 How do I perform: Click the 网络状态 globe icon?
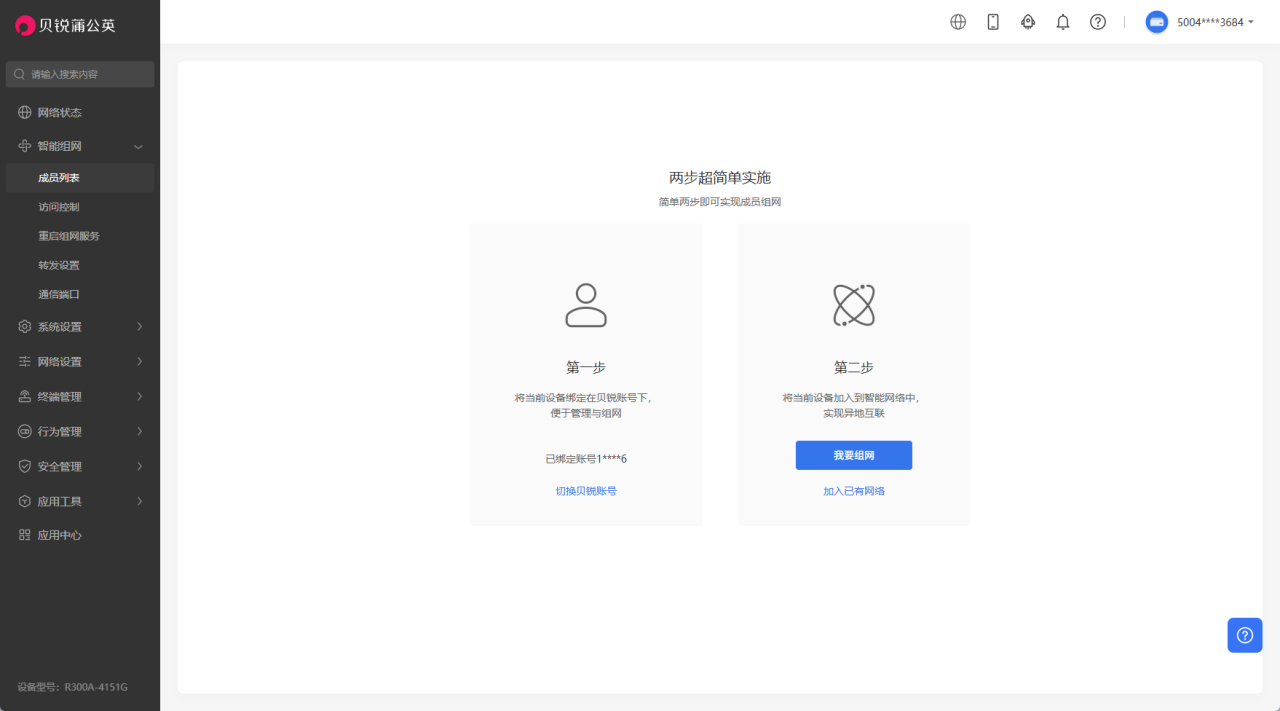coord(25,112)
